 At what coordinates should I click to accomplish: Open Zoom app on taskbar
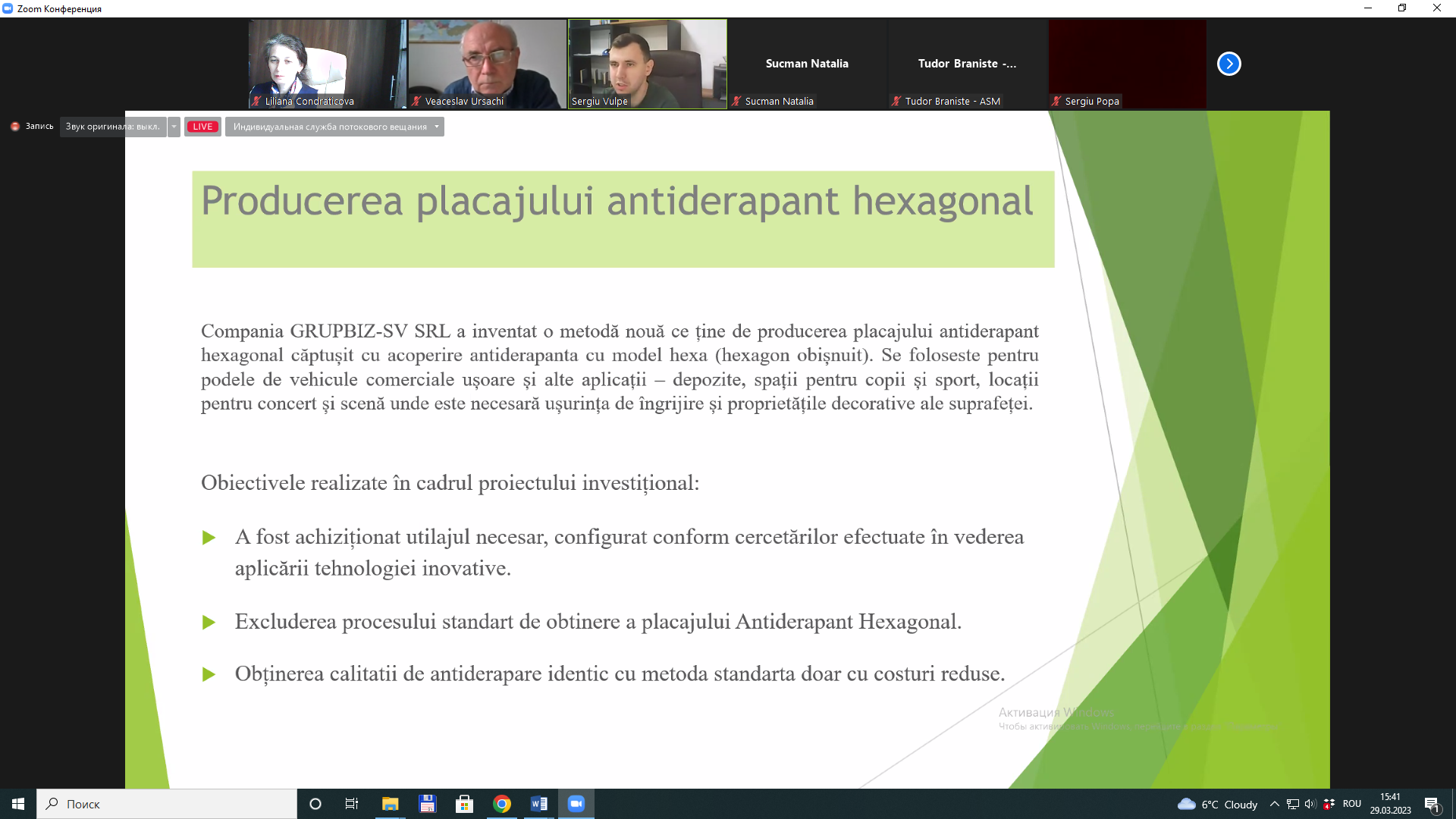(576, 804)
